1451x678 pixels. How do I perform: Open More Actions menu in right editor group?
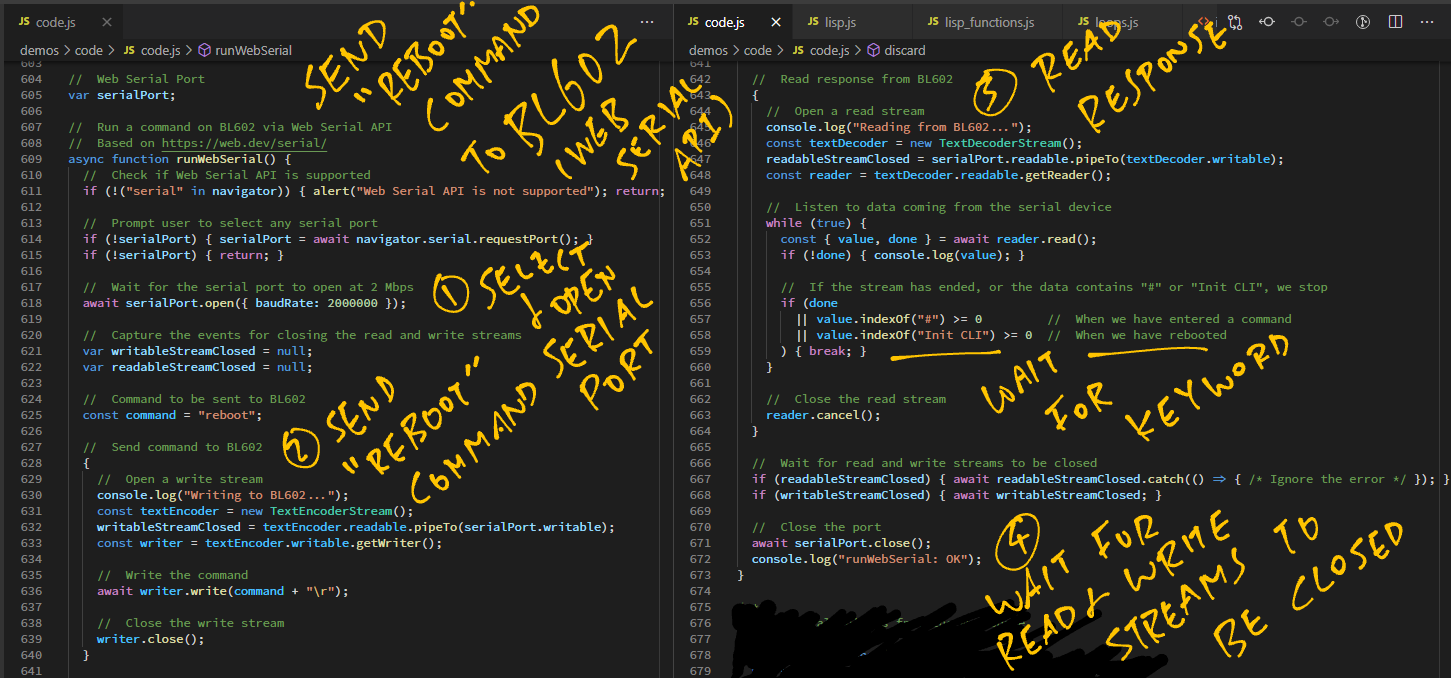(x=1427, y=21)
